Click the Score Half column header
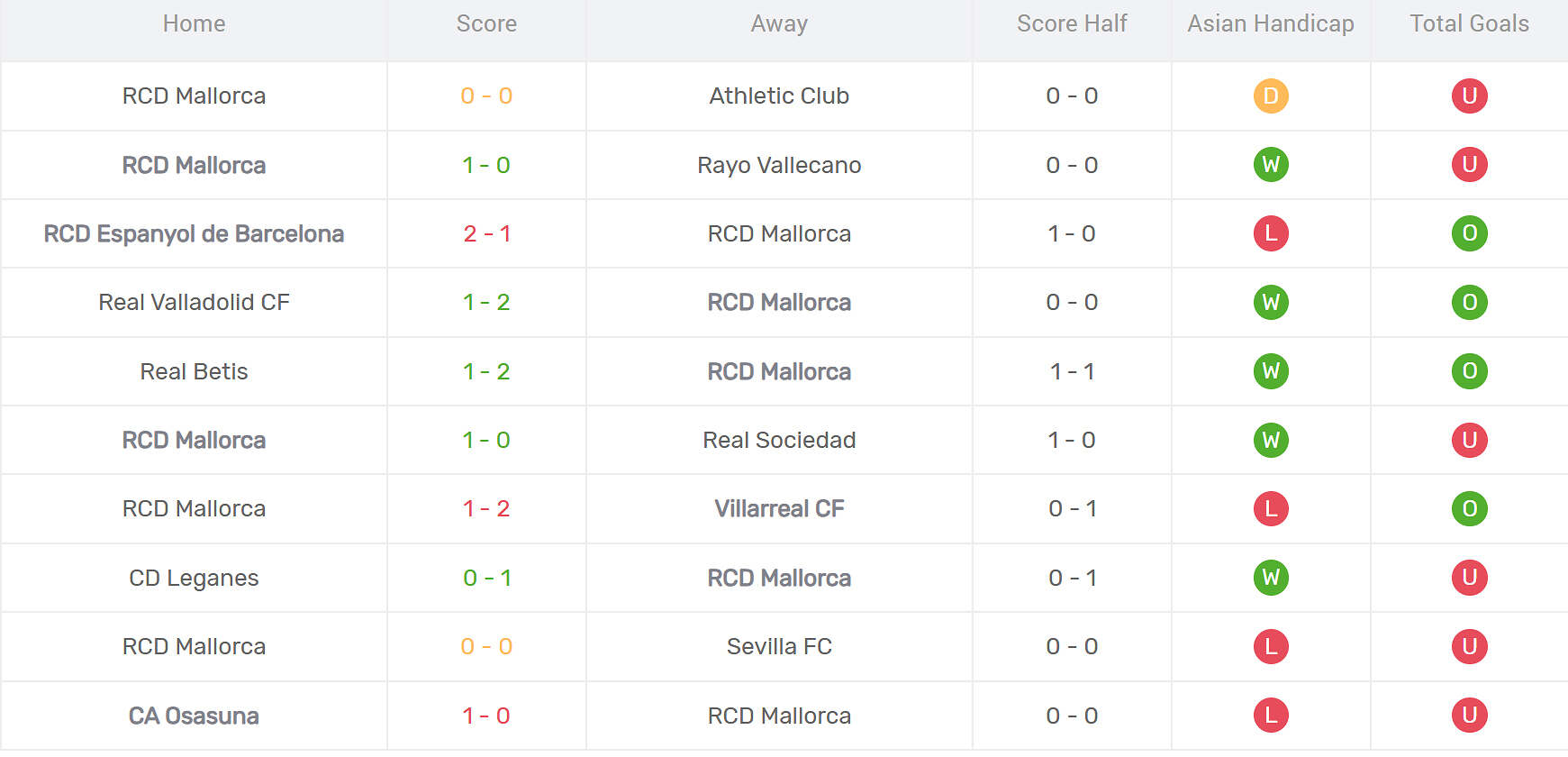 1072,23
